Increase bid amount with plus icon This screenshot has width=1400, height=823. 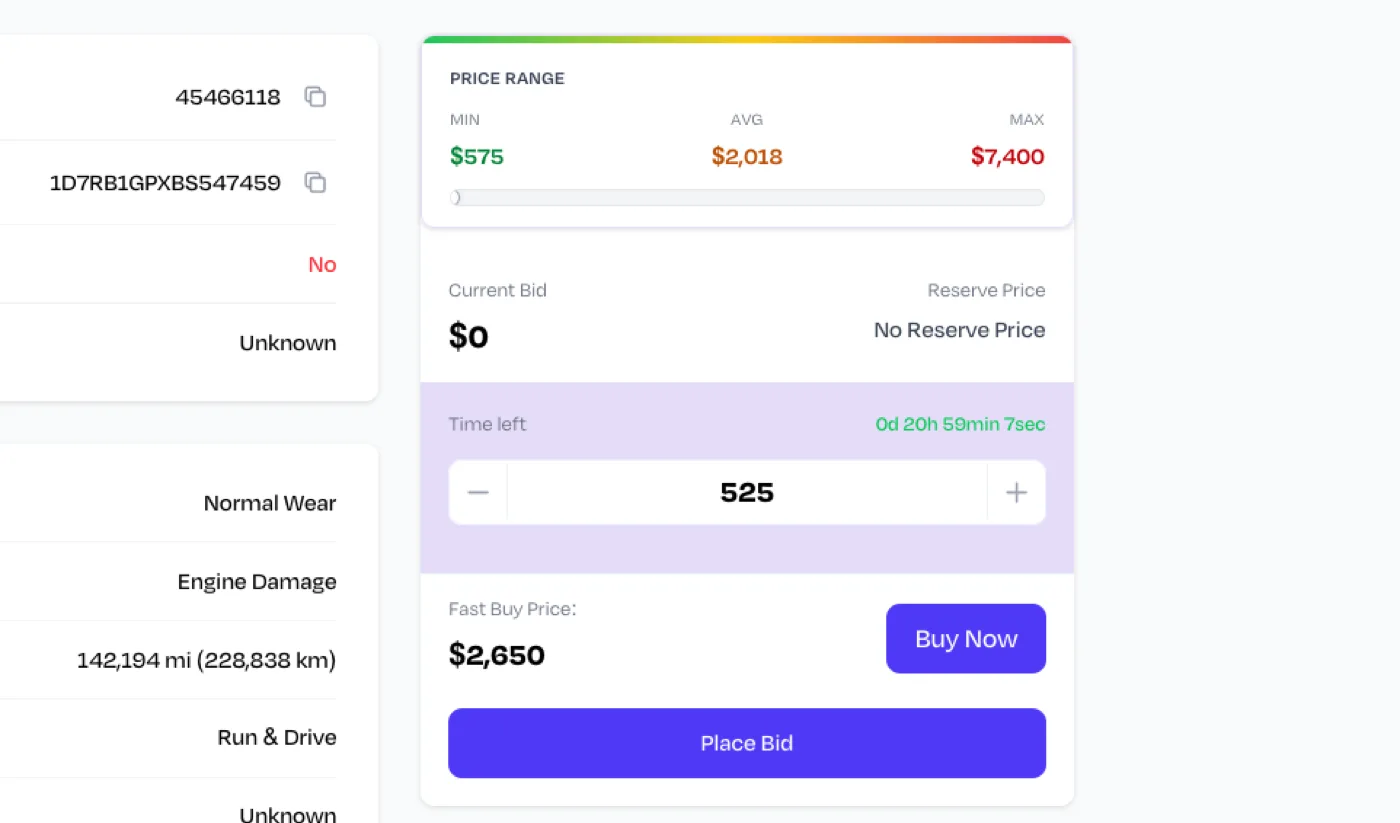tap(1016, 492)
